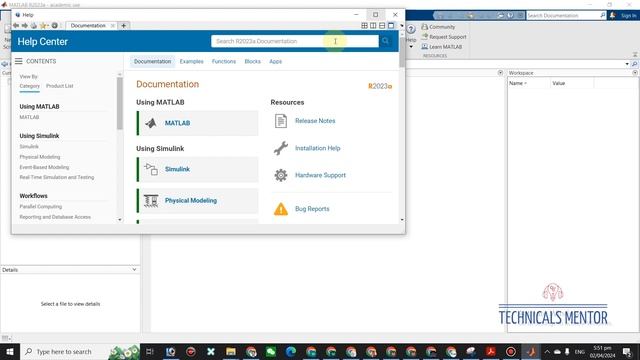Viewport: 640px width, 360px height.
Task: Open Parallel Computing sidebar link
Action: (41, 207)
